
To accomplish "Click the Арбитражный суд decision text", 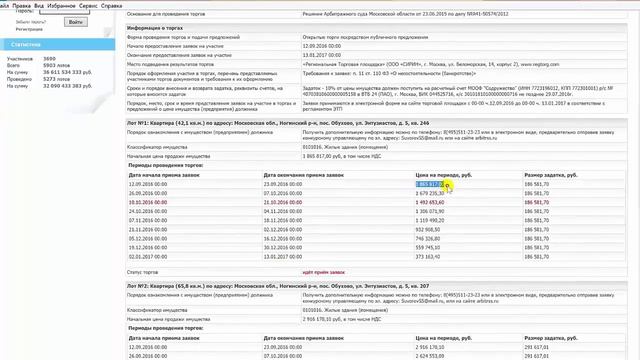I will [x=405, y=14].
